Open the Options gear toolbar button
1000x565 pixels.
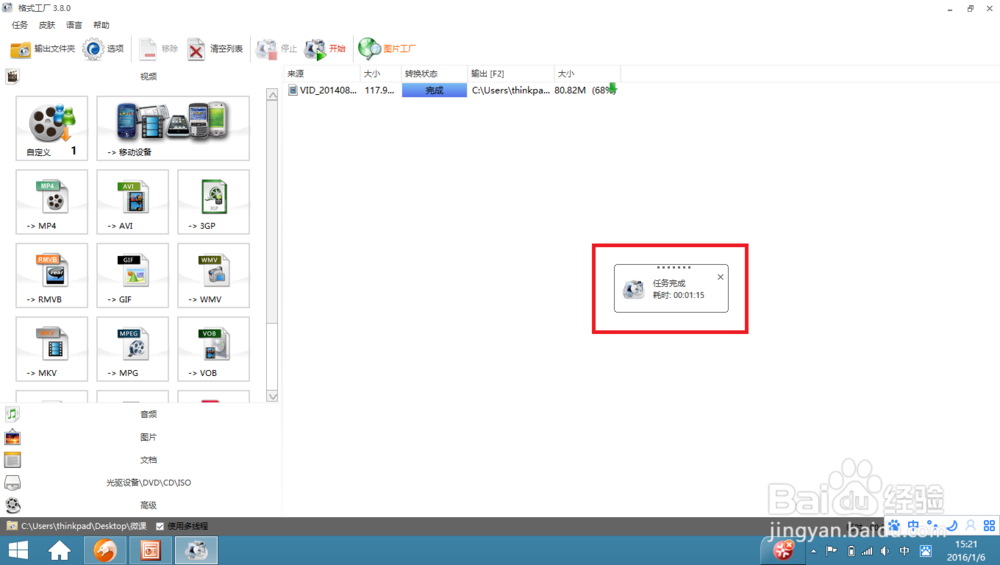[x=93, y=49]
